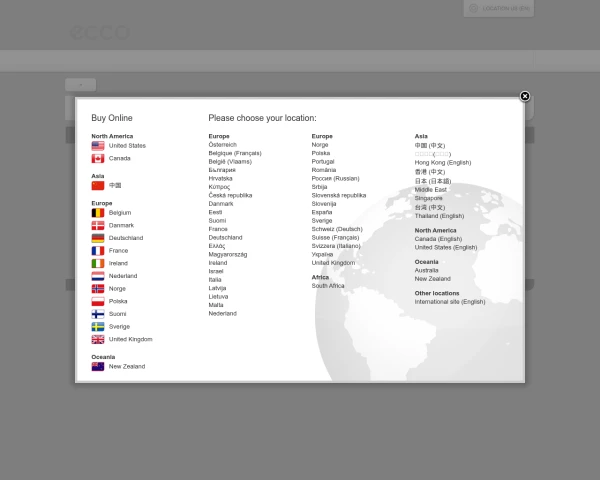
Task: Select Latvija location
Action: (x=217, y=288)
